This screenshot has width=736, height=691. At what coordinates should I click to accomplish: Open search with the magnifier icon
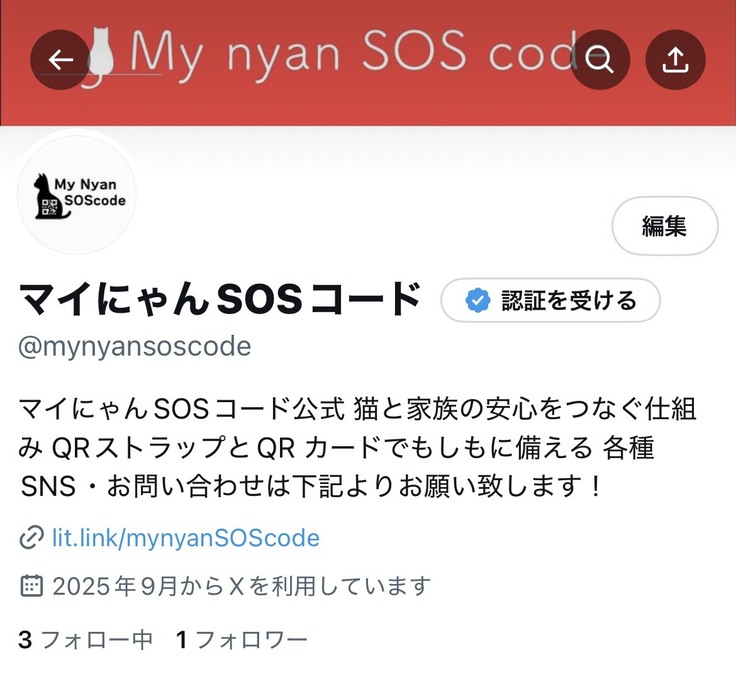599,60
